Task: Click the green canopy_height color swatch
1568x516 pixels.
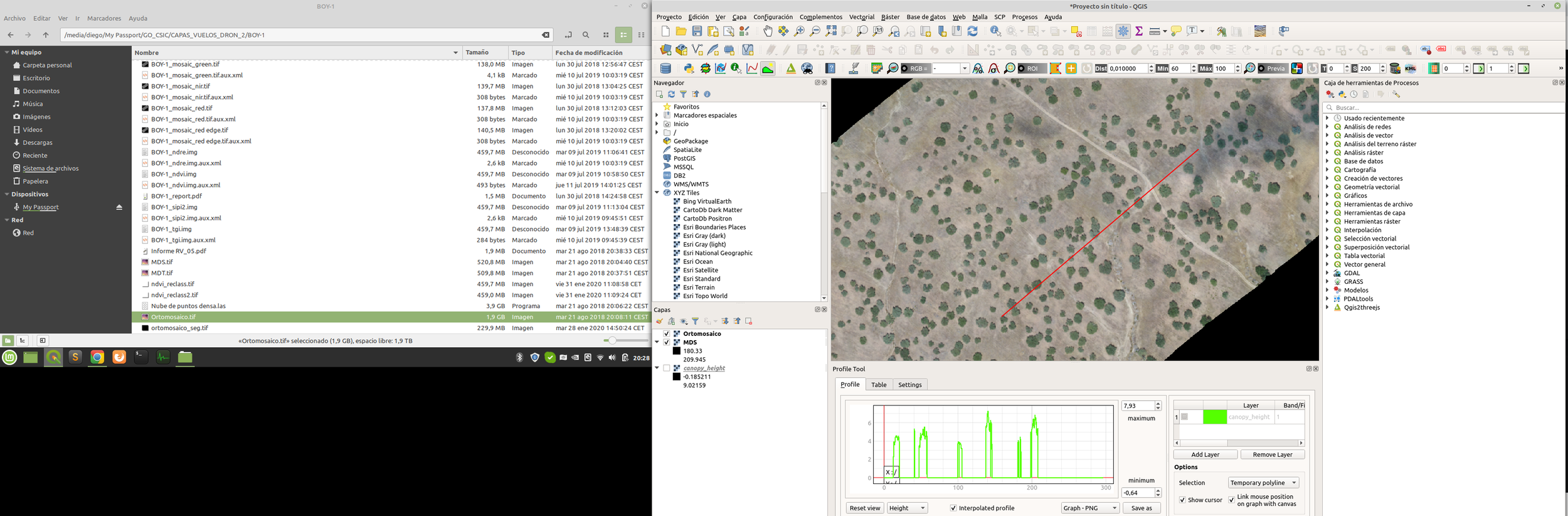Action: pyautogui.click(x=1214, y=417)
